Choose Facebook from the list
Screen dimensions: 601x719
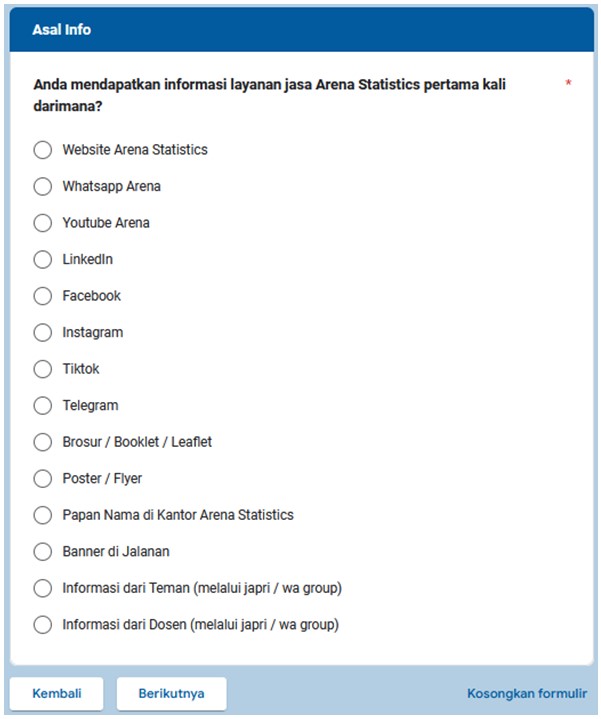point(42,296)
